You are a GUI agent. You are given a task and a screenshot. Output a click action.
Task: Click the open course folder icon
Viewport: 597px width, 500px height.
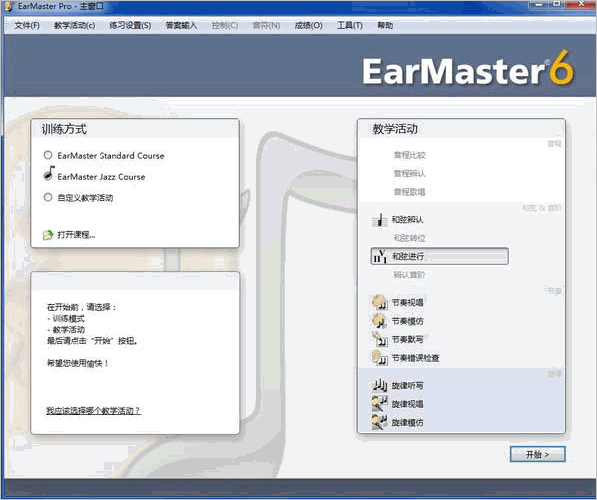(48, 235)
